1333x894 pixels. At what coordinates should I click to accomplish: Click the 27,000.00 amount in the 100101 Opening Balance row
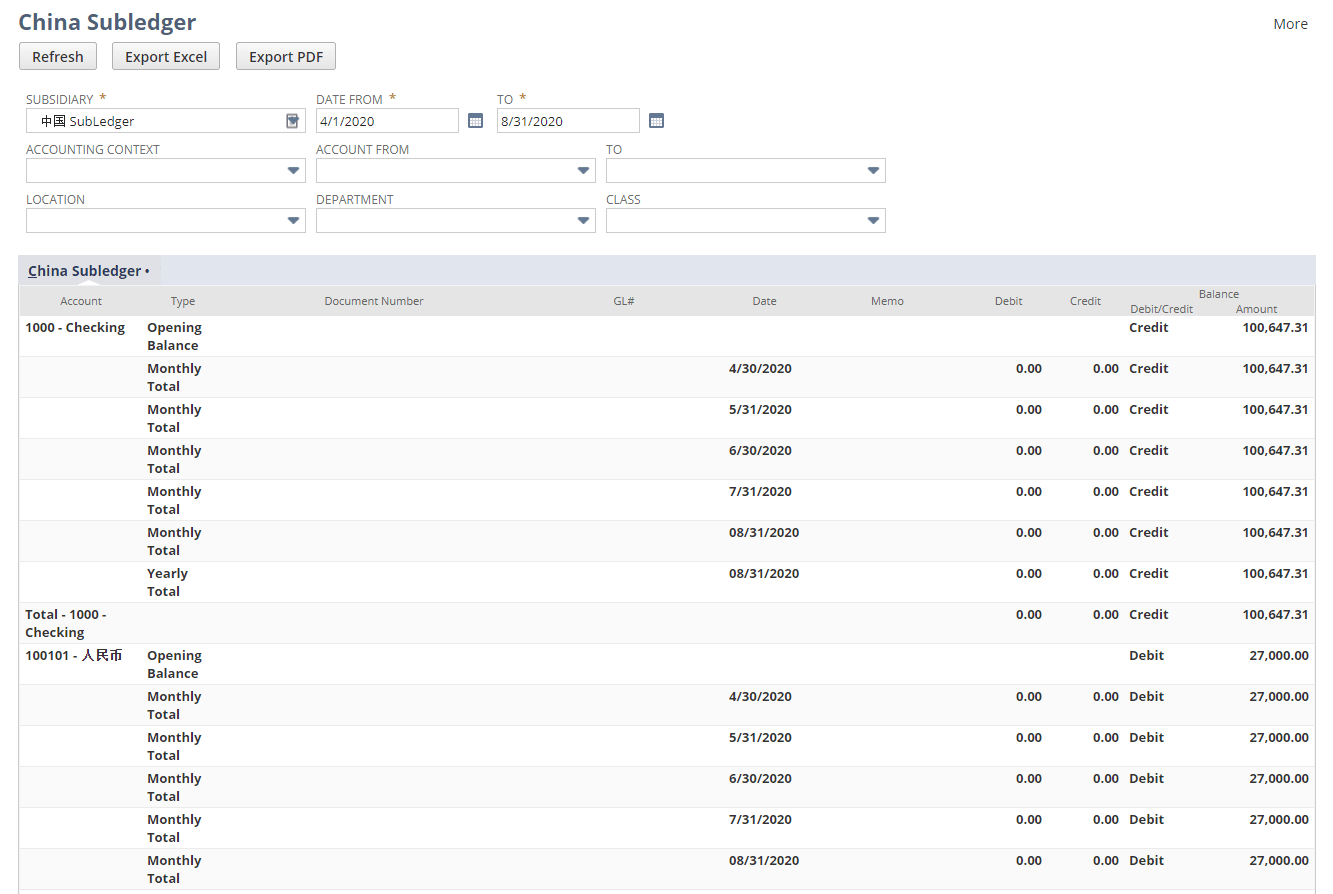pyautogui.click(x=1278, y=656)
